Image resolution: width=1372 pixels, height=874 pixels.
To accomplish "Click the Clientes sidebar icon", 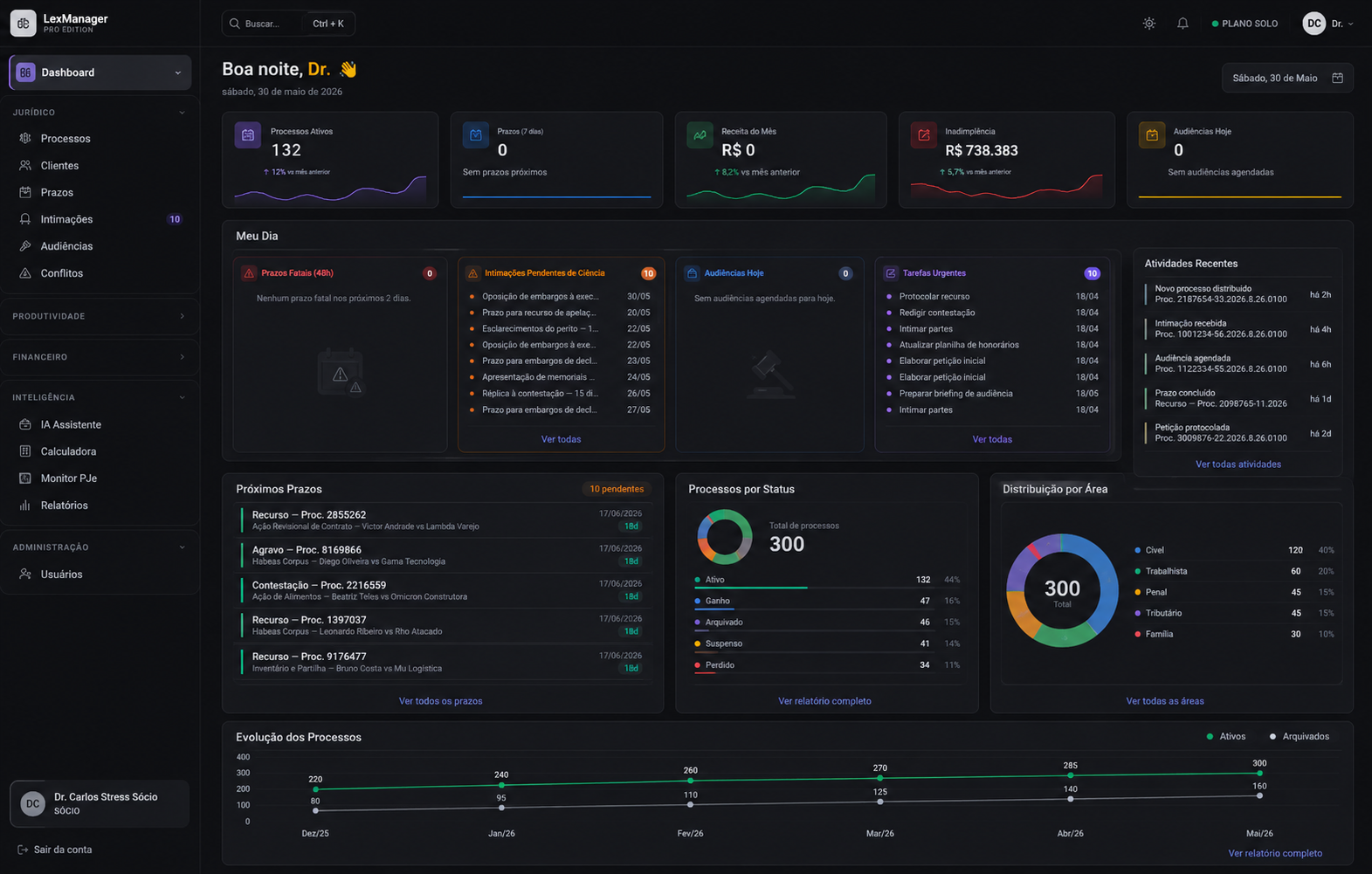I will 25,165.
